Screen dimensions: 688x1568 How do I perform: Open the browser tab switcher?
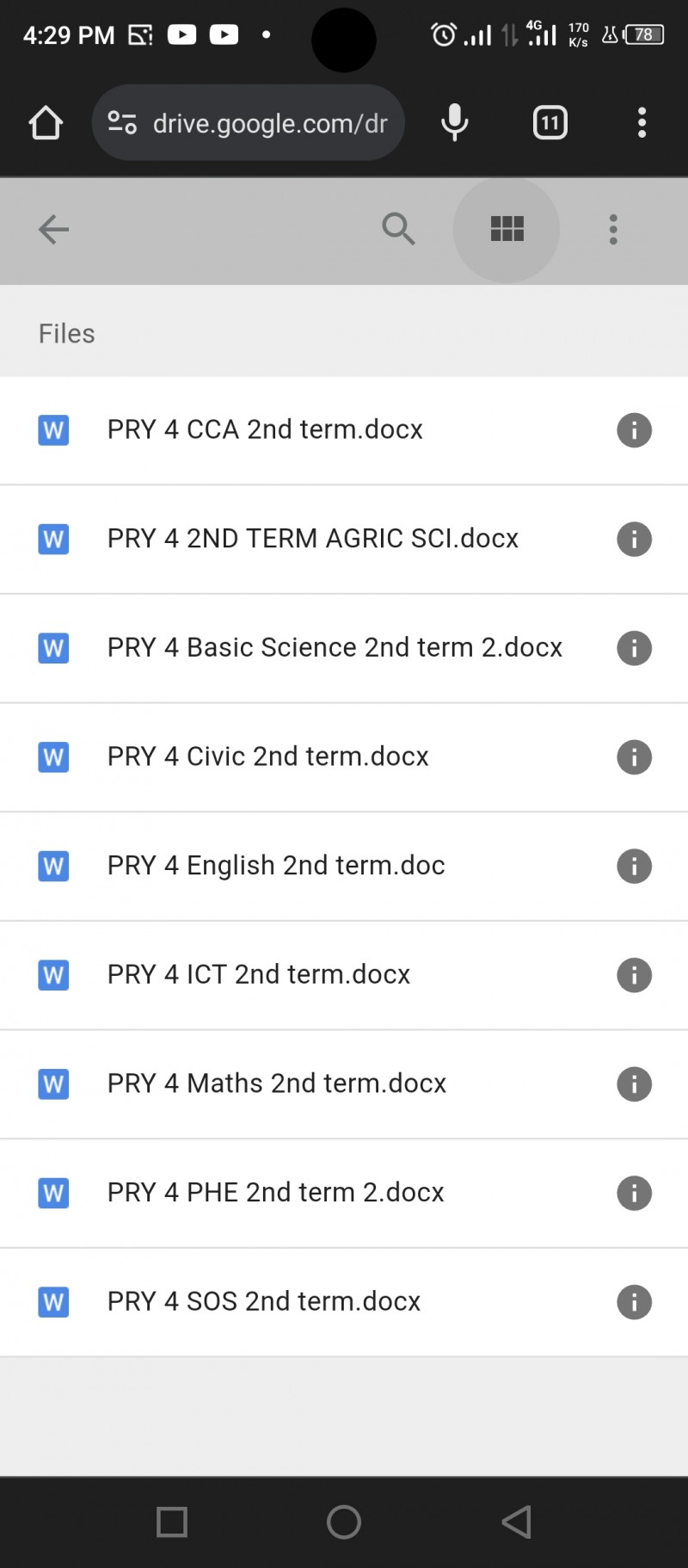550,123
